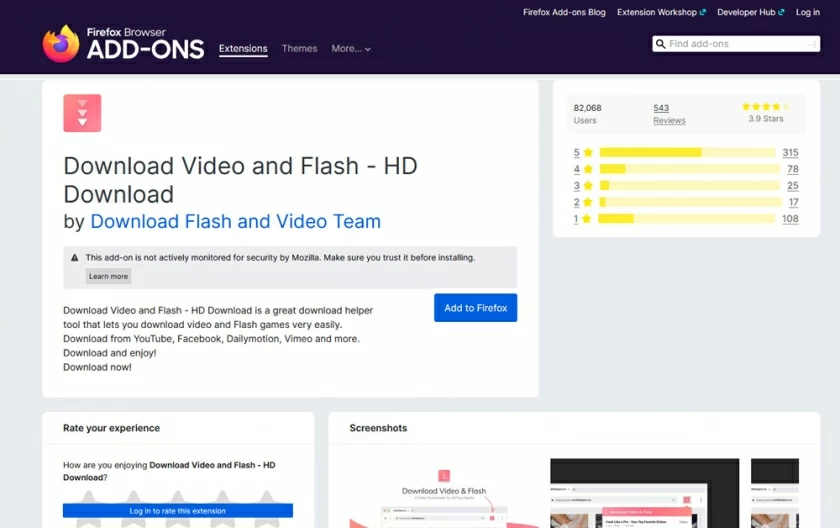840x528 pixels.
Task: Click the star icon in 5-star row
Action: click(x=588, y=153)
